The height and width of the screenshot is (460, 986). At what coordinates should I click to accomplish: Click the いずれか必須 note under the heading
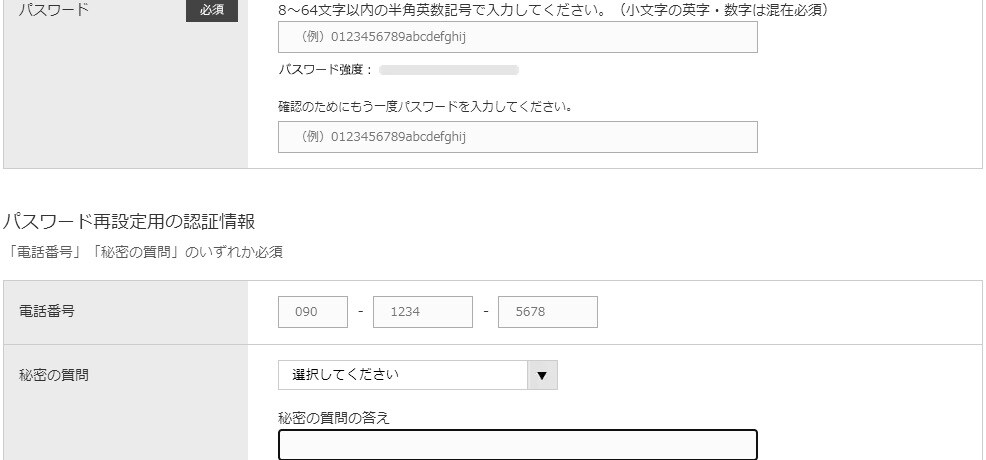[144, 252]
